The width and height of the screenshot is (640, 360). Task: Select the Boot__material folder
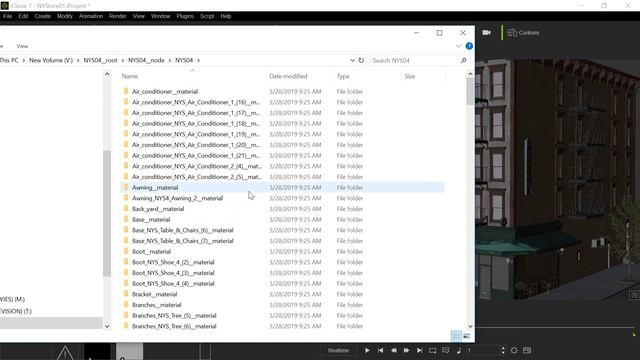(x=151, y=251)
